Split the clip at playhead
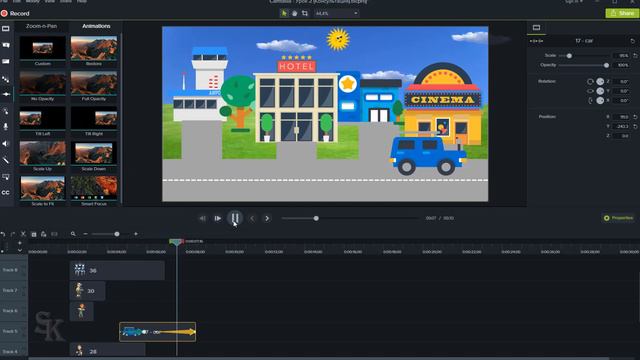 [x=54, y=234]
